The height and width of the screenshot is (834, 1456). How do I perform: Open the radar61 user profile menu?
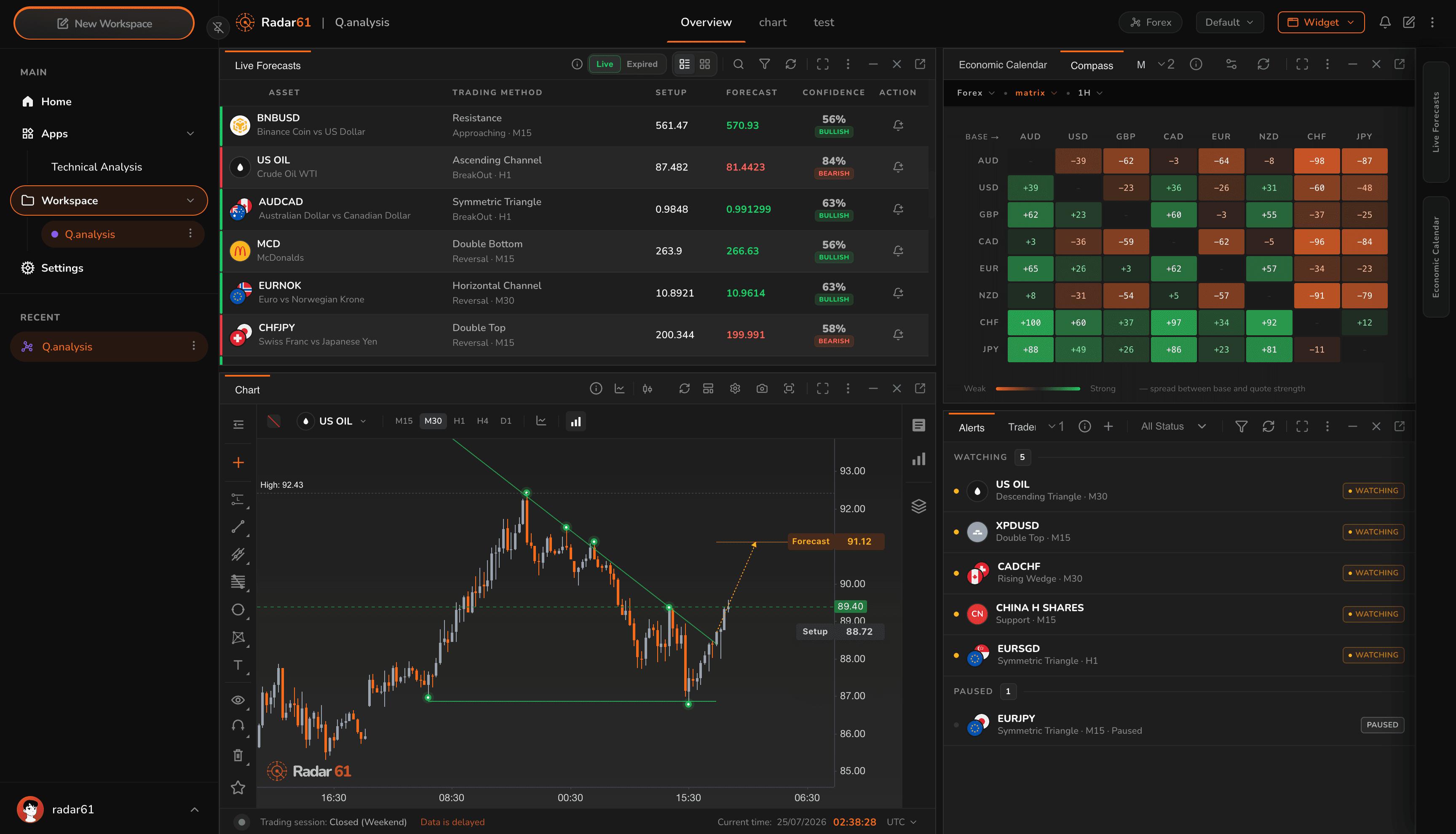tap(109, 809)
